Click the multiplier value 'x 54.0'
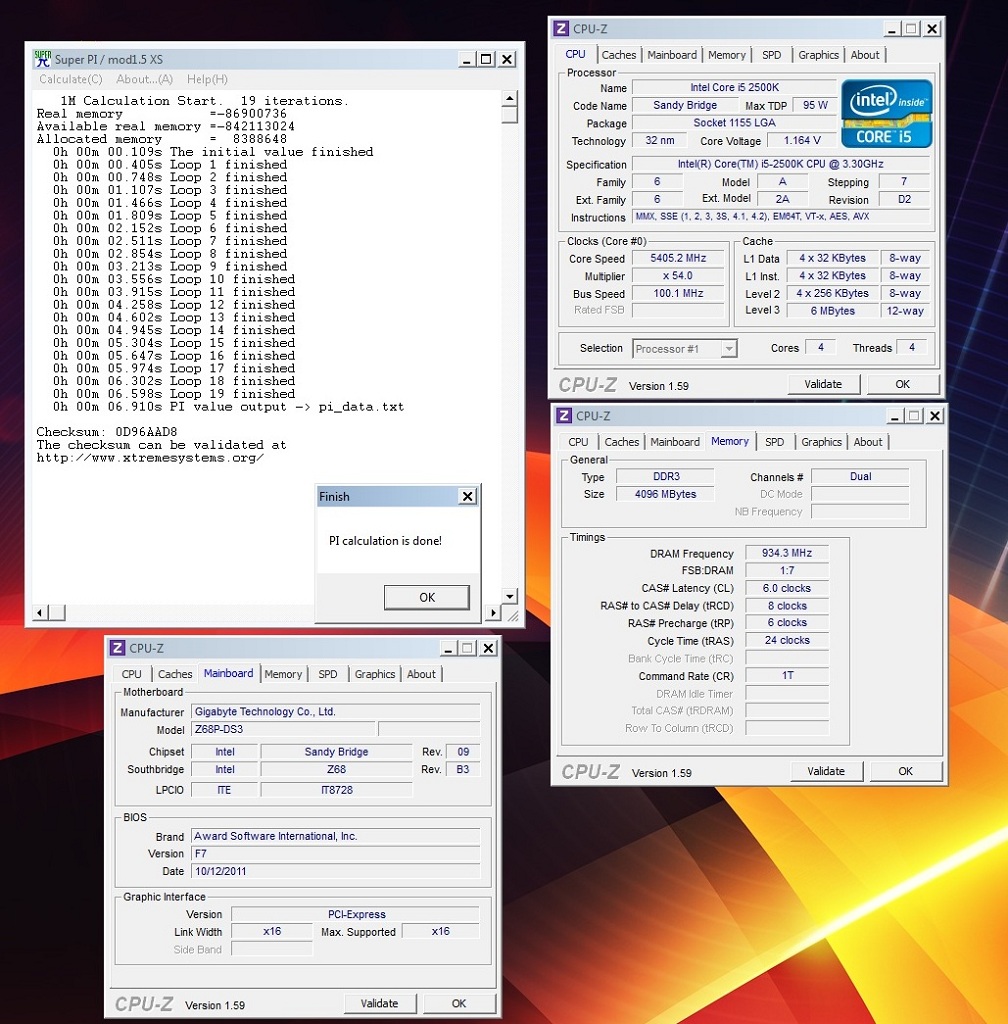 click(x=678, y=276)
